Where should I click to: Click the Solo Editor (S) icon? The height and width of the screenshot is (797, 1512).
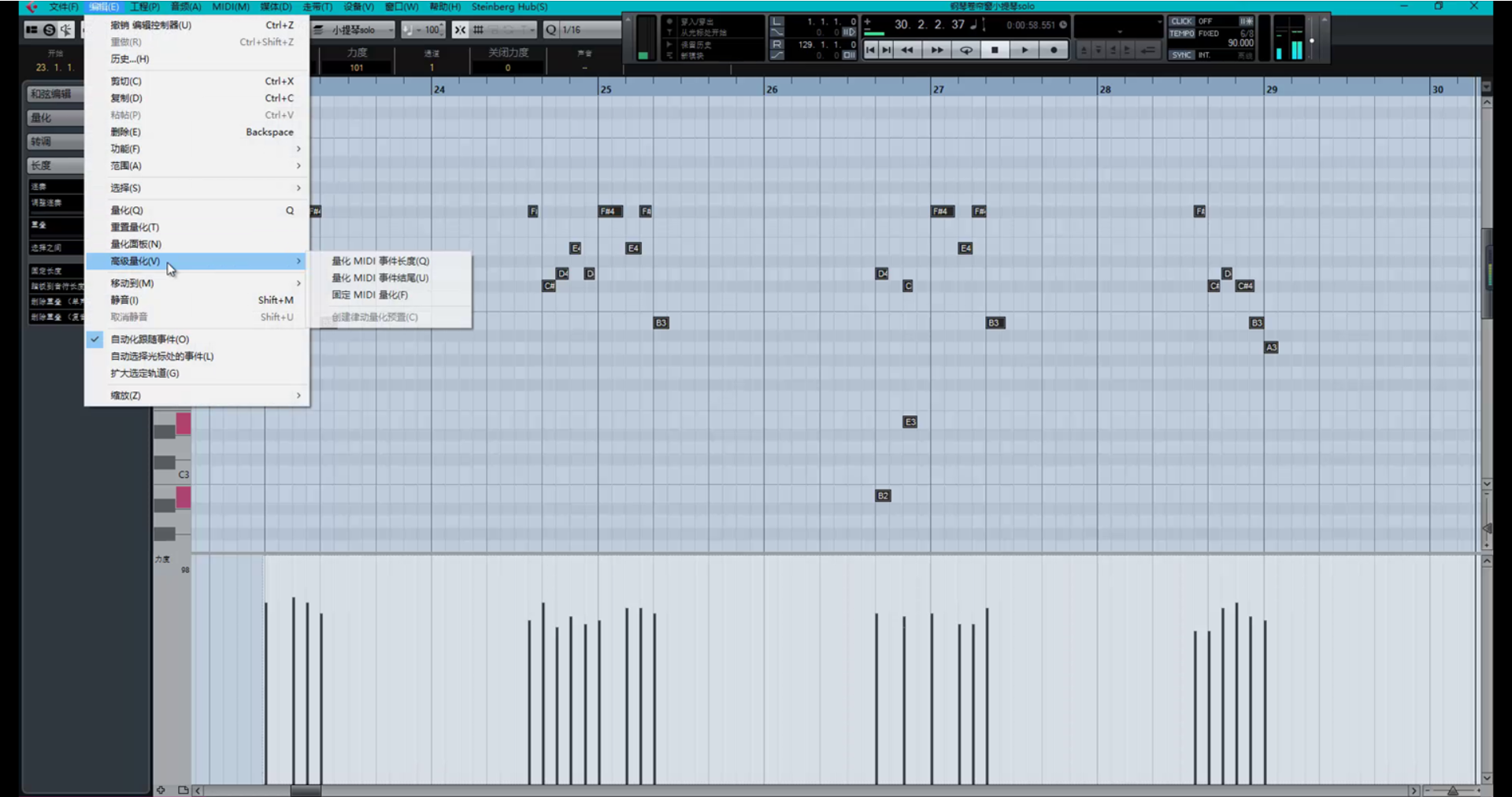tap(49, 30)
